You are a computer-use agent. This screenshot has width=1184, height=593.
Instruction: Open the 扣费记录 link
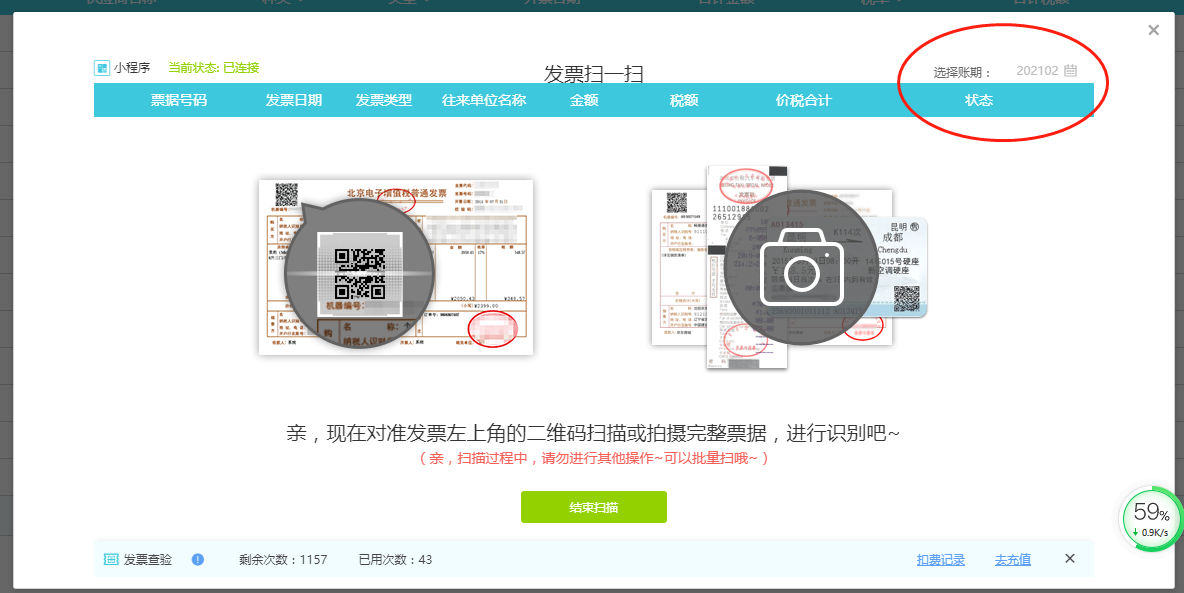[941, 560]
